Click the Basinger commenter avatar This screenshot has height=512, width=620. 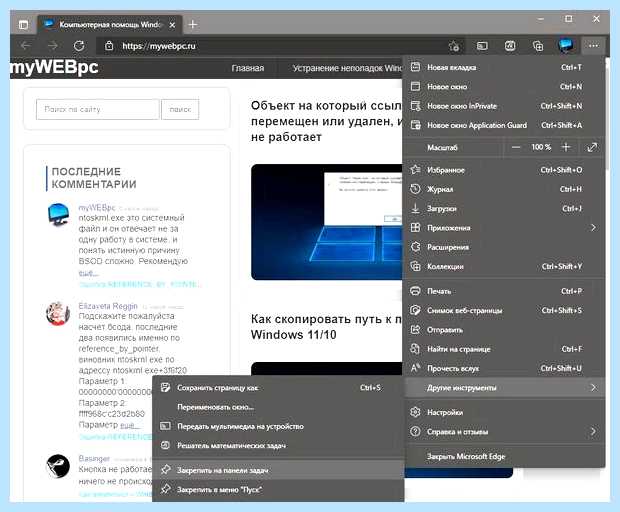58,466
